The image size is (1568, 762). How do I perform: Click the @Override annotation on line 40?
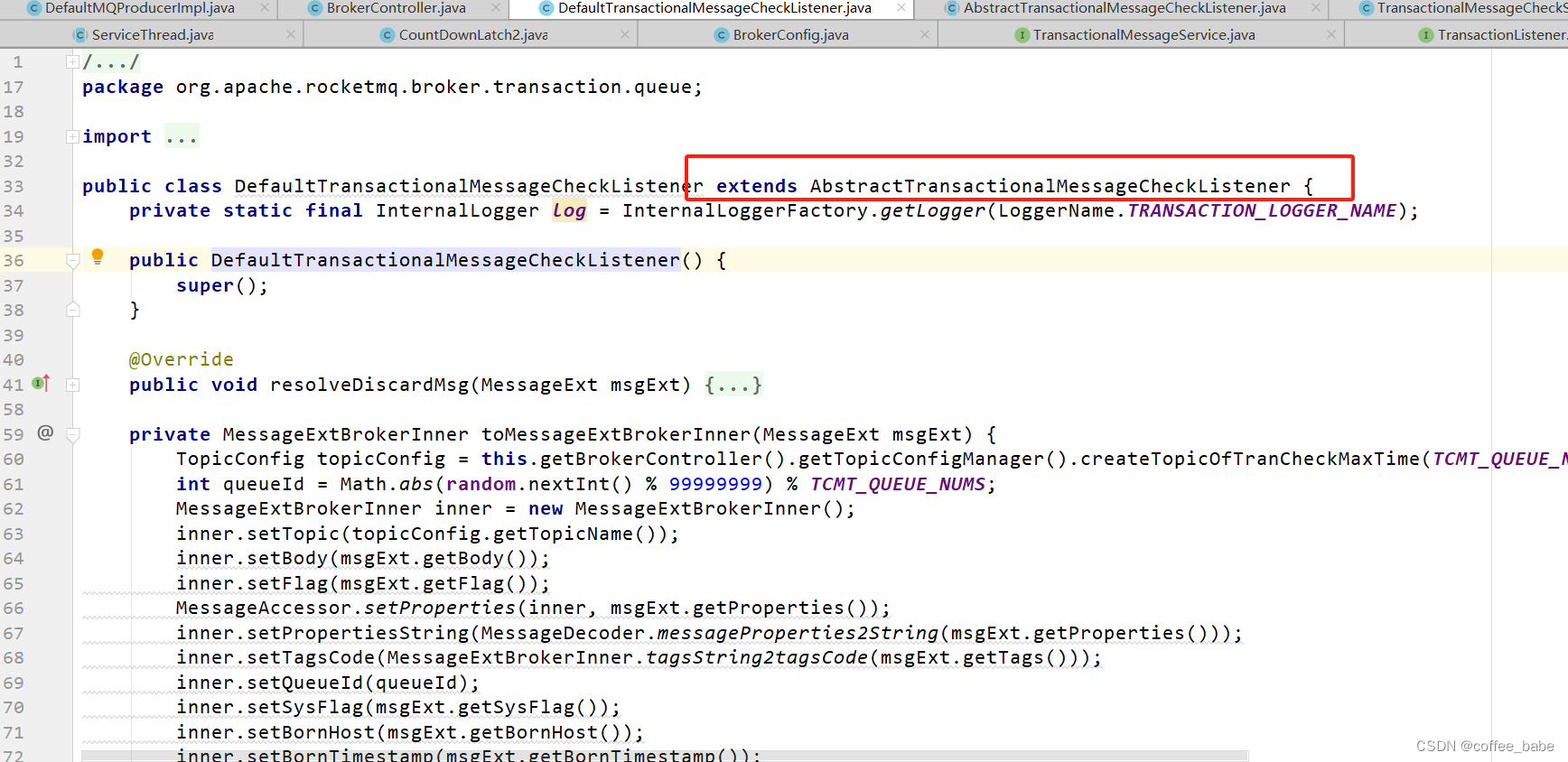(182, 359)
